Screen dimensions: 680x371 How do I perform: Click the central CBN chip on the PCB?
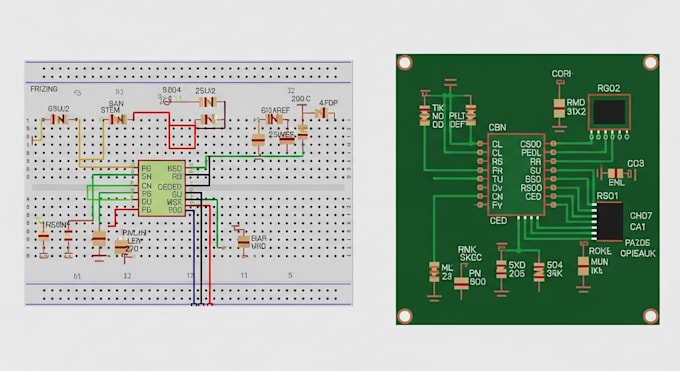coord(516,174)
